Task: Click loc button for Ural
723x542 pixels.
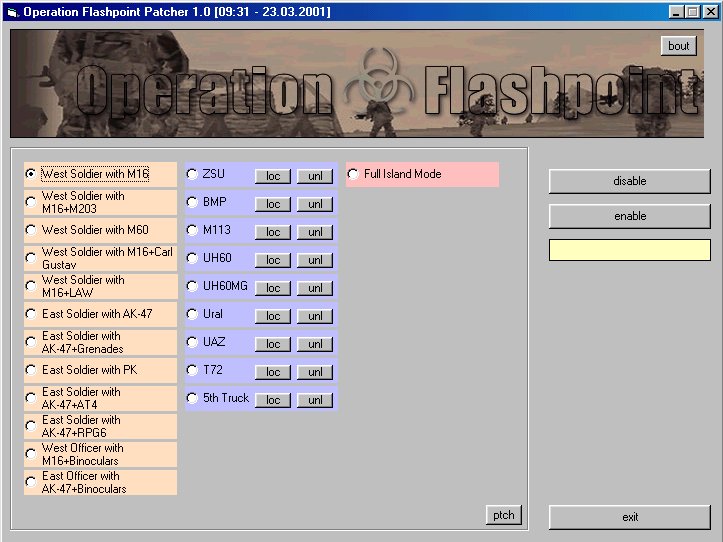Action: tap(273, 316)
